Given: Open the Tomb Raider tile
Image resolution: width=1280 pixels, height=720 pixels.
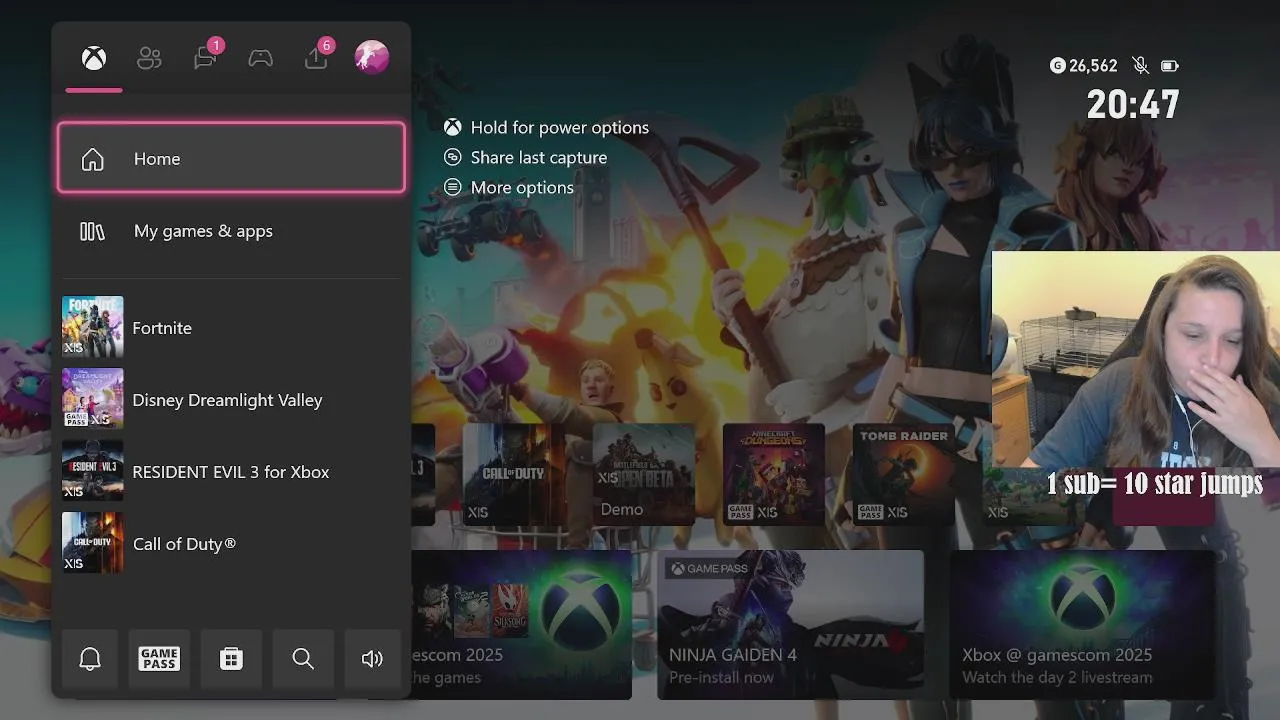Looking at the screenshot, I should click(904, 474).
